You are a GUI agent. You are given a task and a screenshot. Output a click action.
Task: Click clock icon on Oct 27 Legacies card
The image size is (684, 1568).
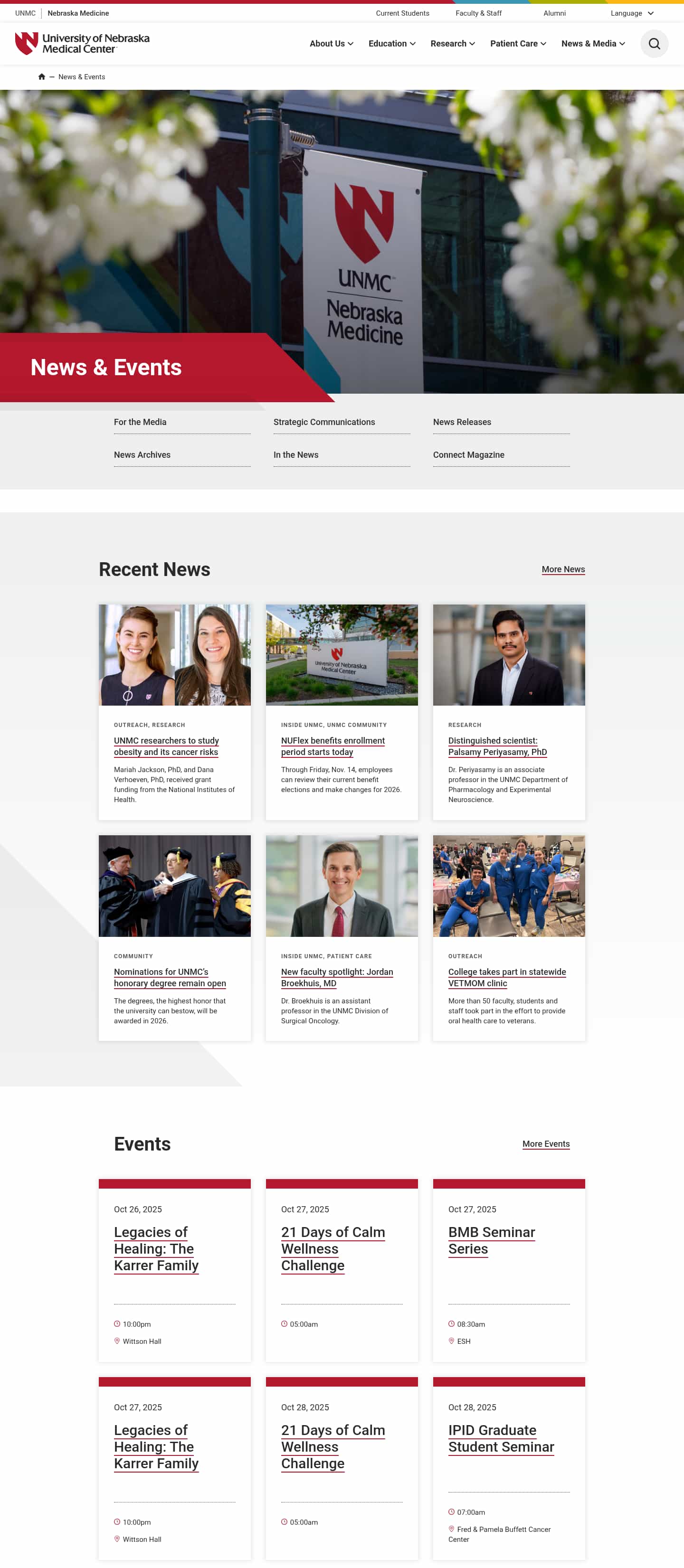(117, 1522)
